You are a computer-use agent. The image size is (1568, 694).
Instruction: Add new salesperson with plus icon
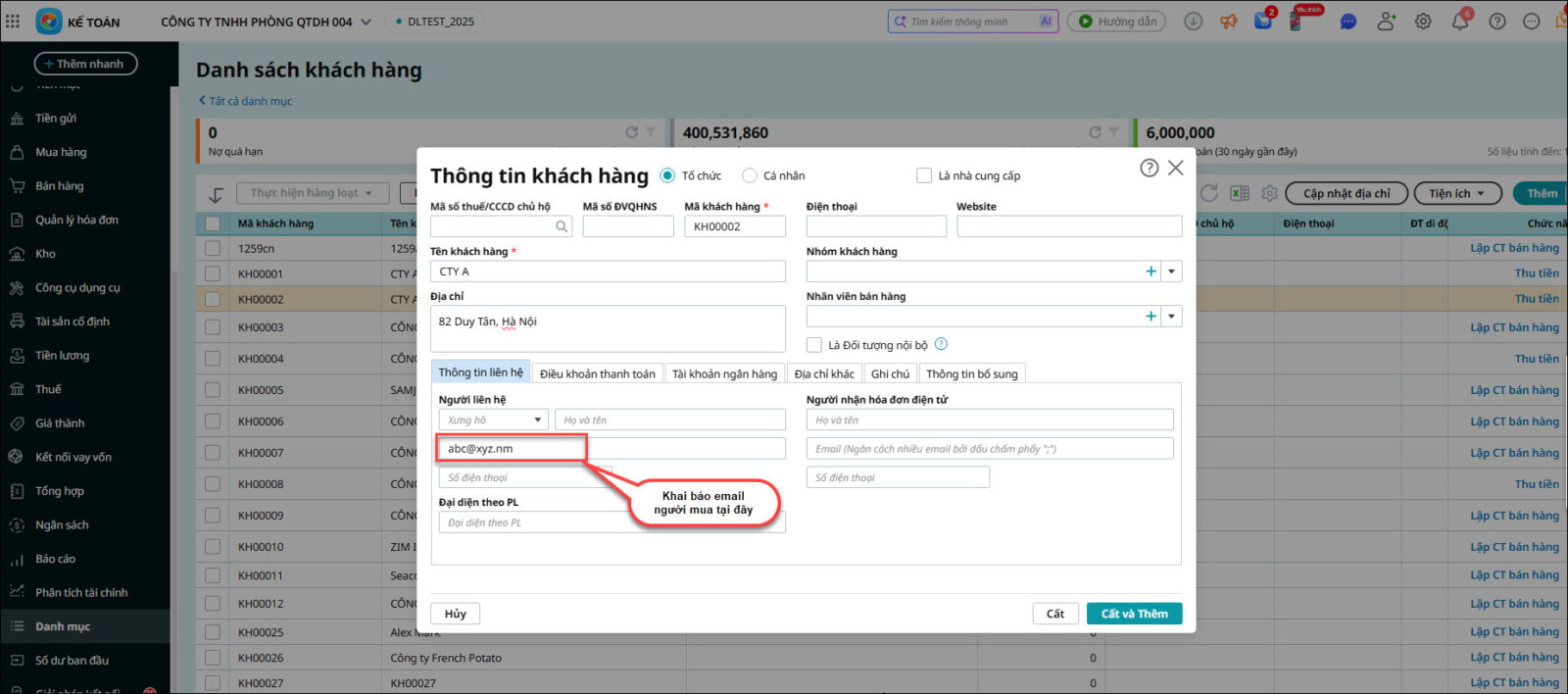pyautogui.click(x=1151, y=317)
